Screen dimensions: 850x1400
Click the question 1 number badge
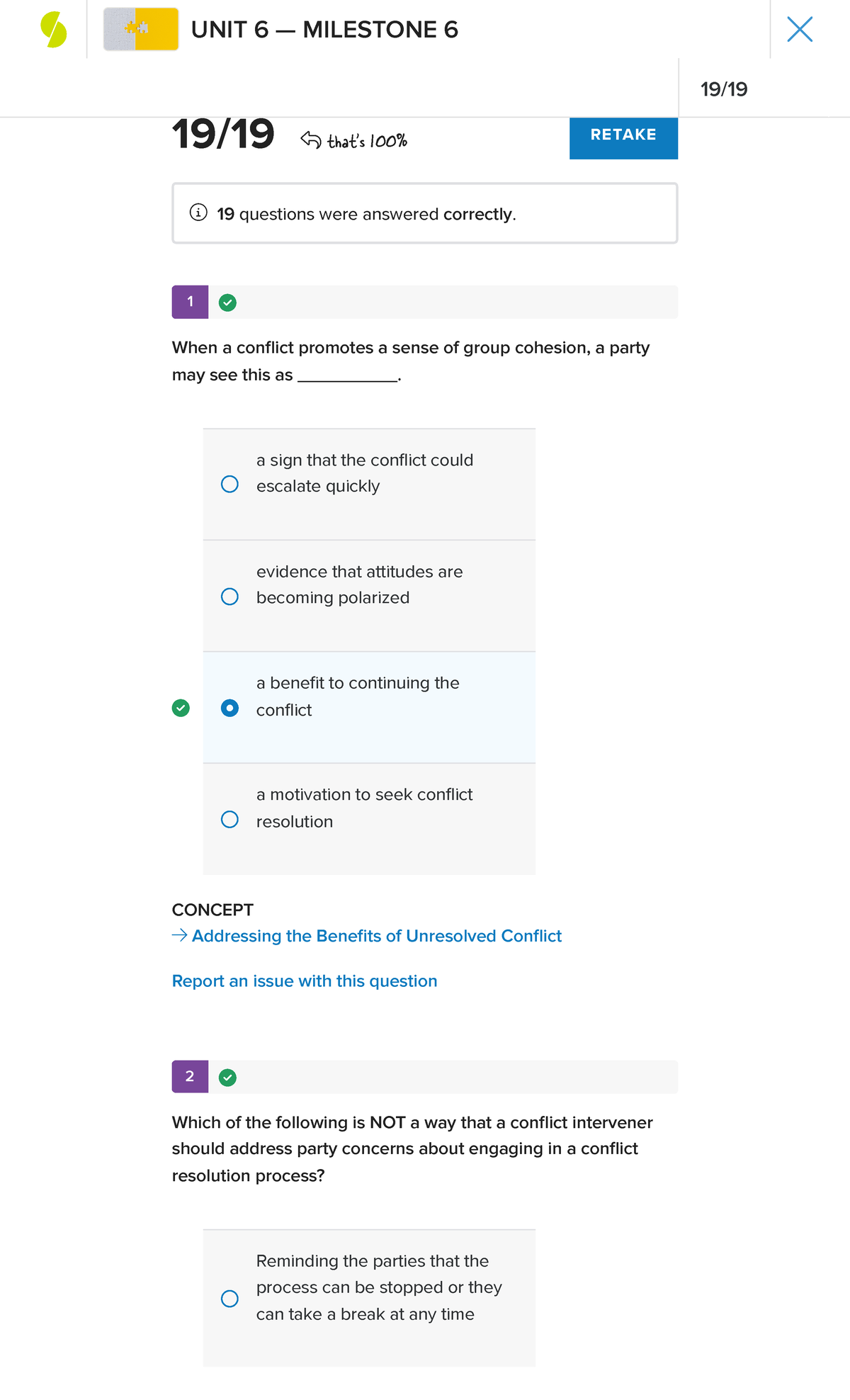(x=190, y=301)
